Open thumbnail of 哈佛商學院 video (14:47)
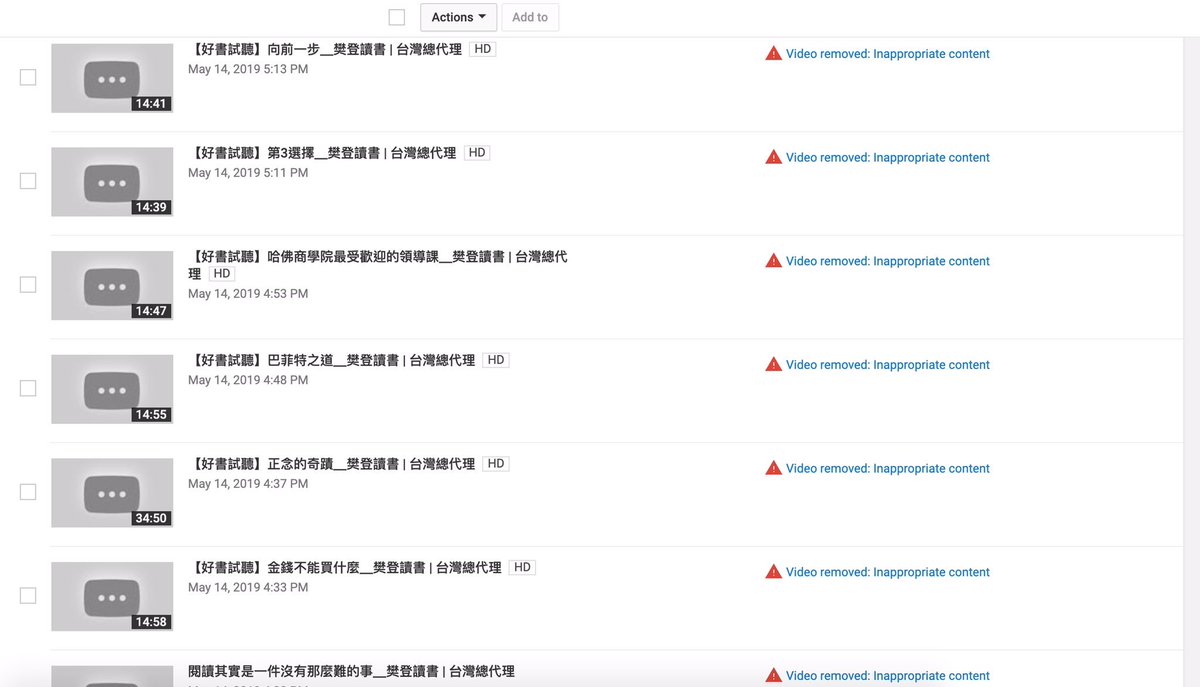Image resolution: width=1200 pixels, height=687 pixels. pos(112,285)
